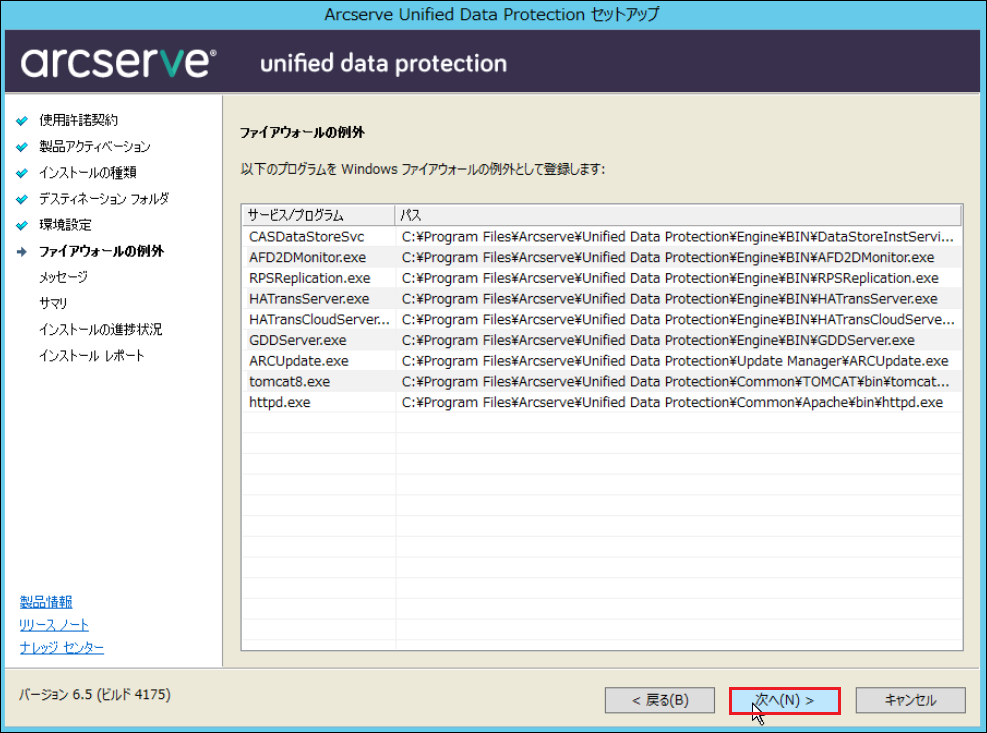Click the arrow icon beside ファイアウォールの例外
This screenshot has height=733, width=987.
(22, 251)
